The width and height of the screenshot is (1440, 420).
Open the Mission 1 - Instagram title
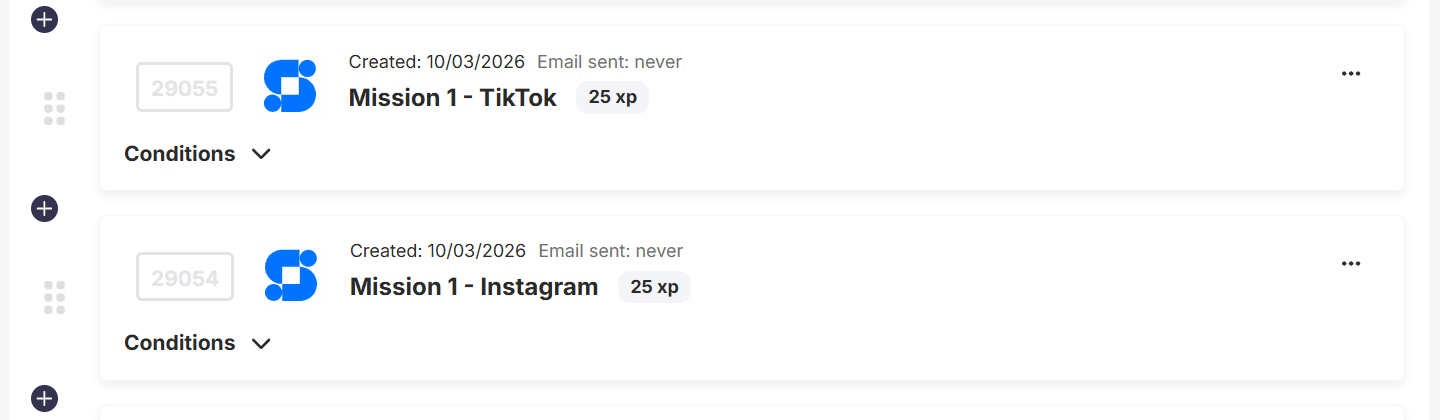point(474,287)
